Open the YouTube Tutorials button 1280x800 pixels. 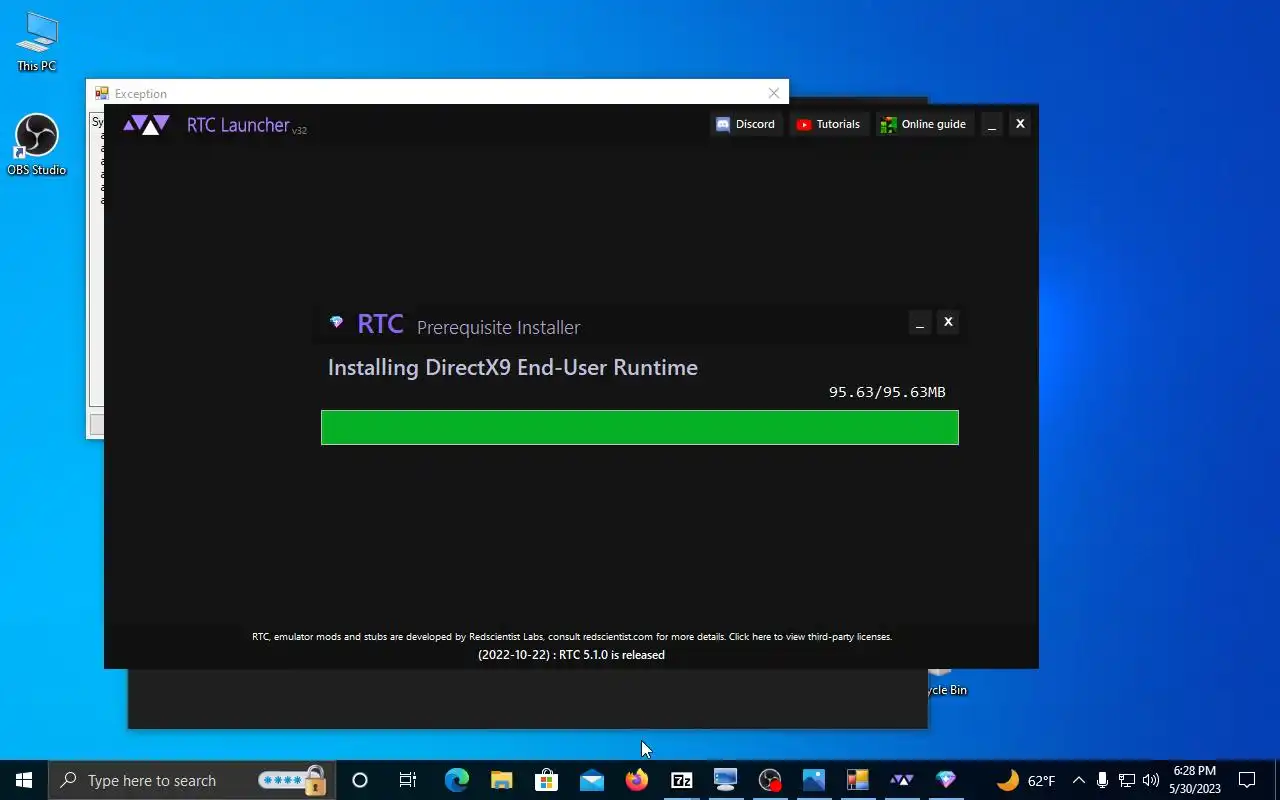click(828, 124)
